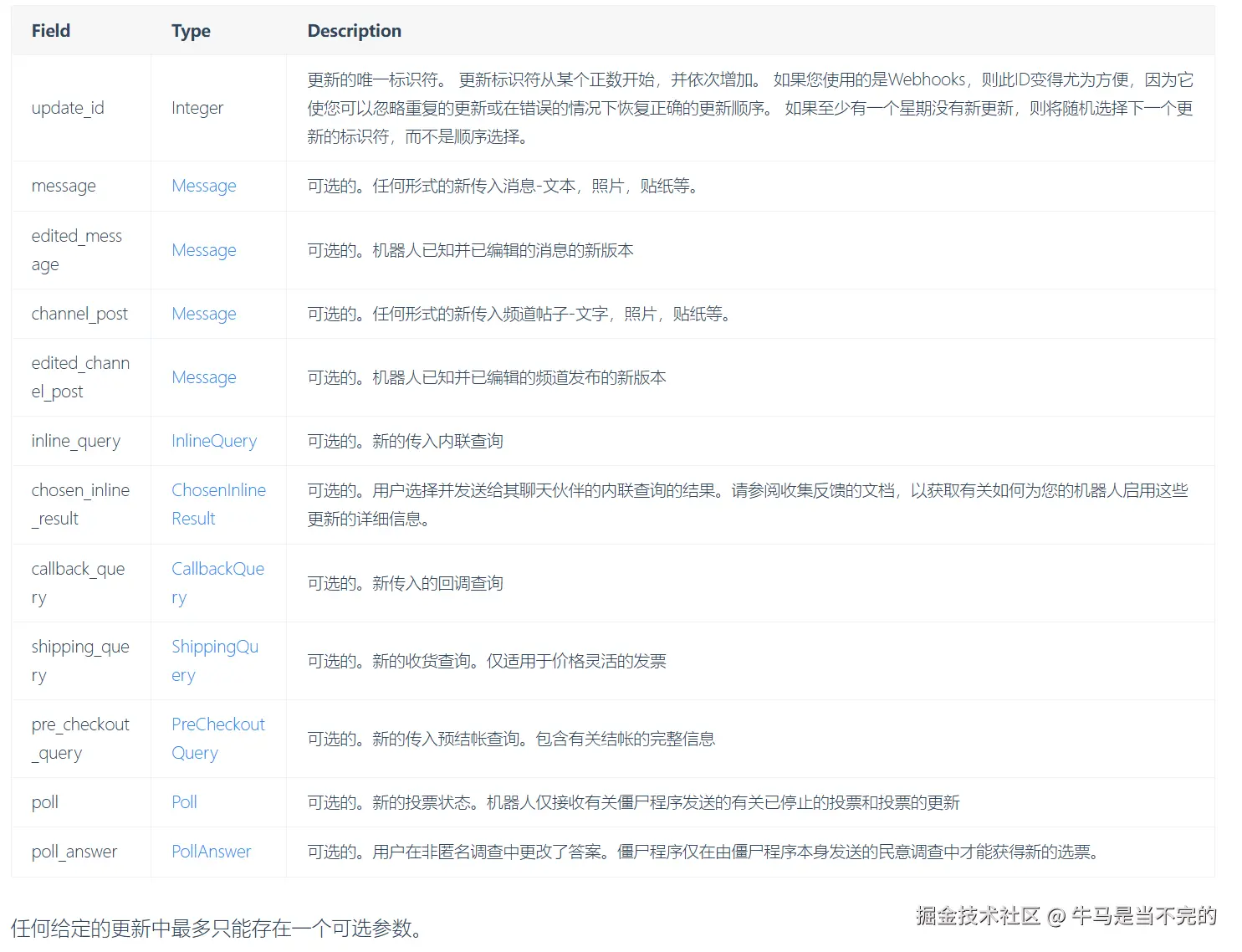Open Message link in edited_message row
The height and width of the screenshot is (952, 1242).
tap(204, 250)
